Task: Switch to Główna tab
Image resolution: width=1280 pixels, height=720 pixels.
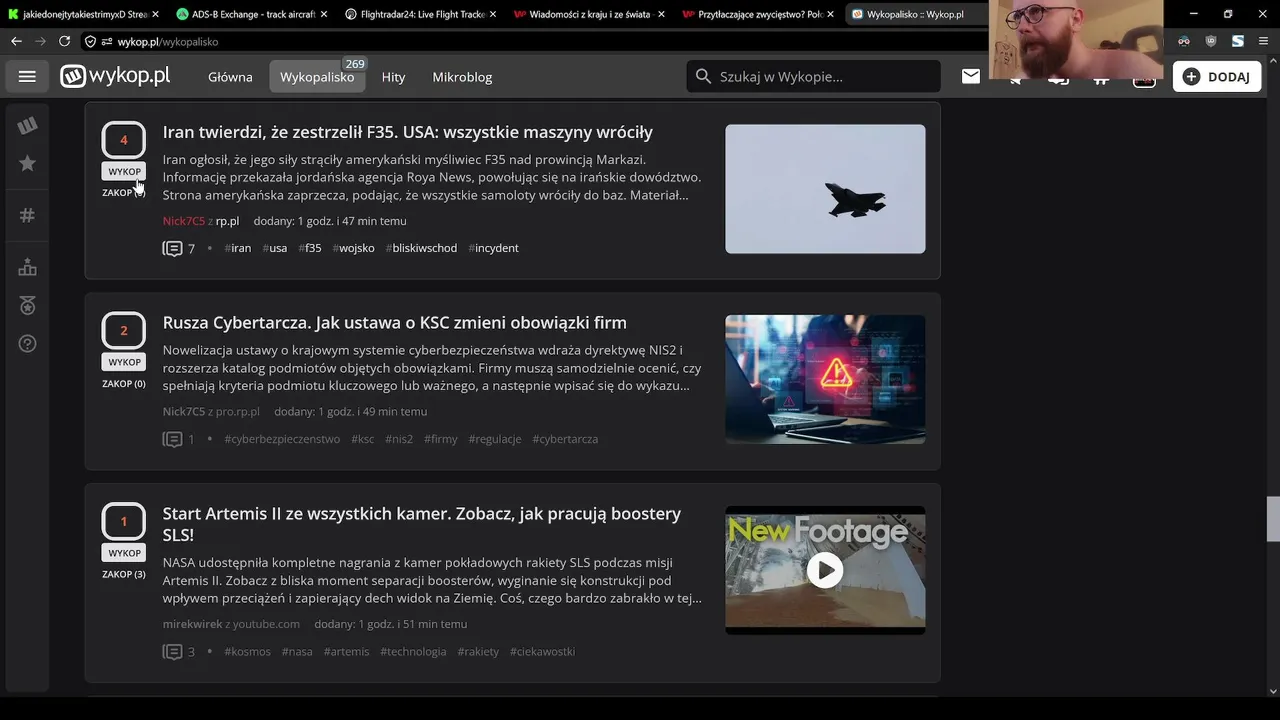Action: click(230, 77)
